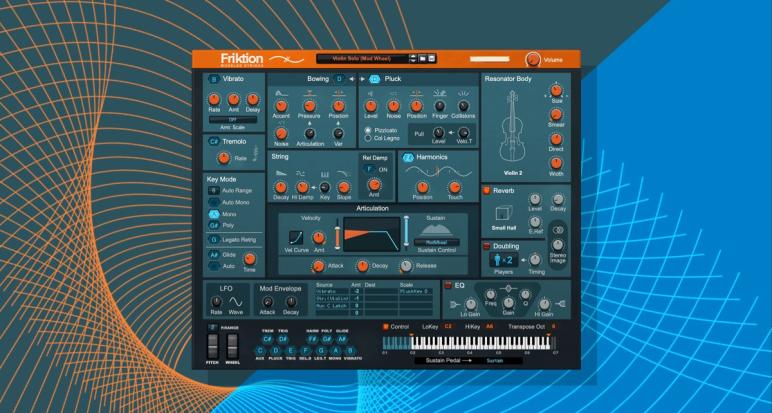The image size is (772, 413).
Task: Click the blue sustain vertical slider
Action: coord(406,231)
